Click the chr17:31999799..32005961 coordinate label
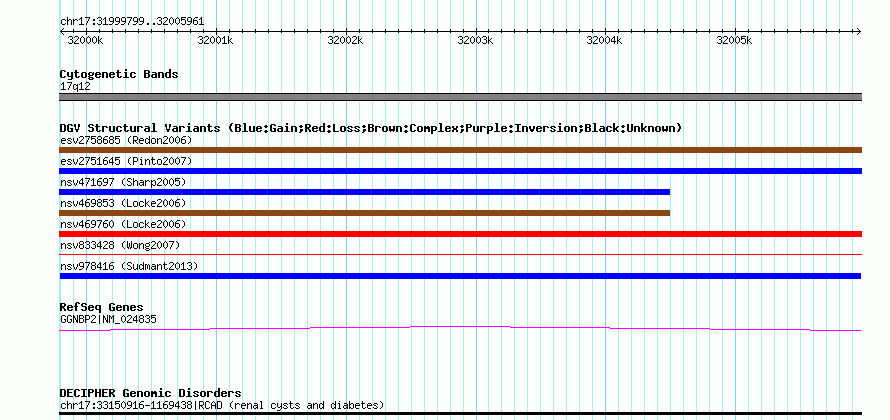Image resolution: width=890 pixels, height=420 pixels. click(x=132, y=22)
